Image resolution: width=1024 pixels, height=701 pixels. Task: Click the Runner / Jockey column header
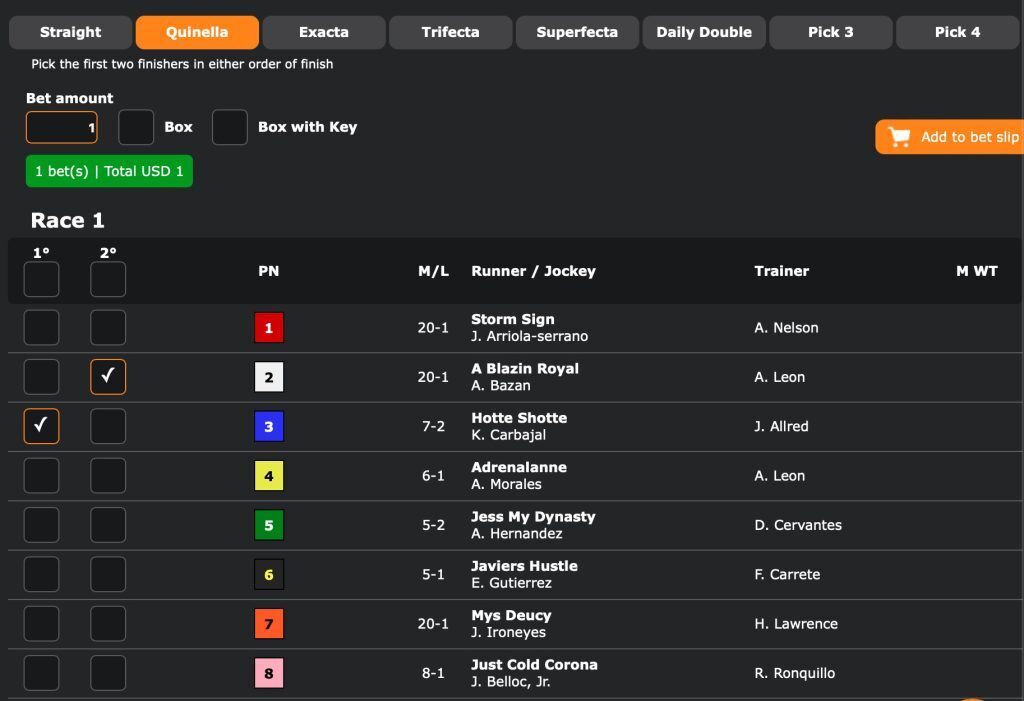pyautogui.click(x=534, y=271)
